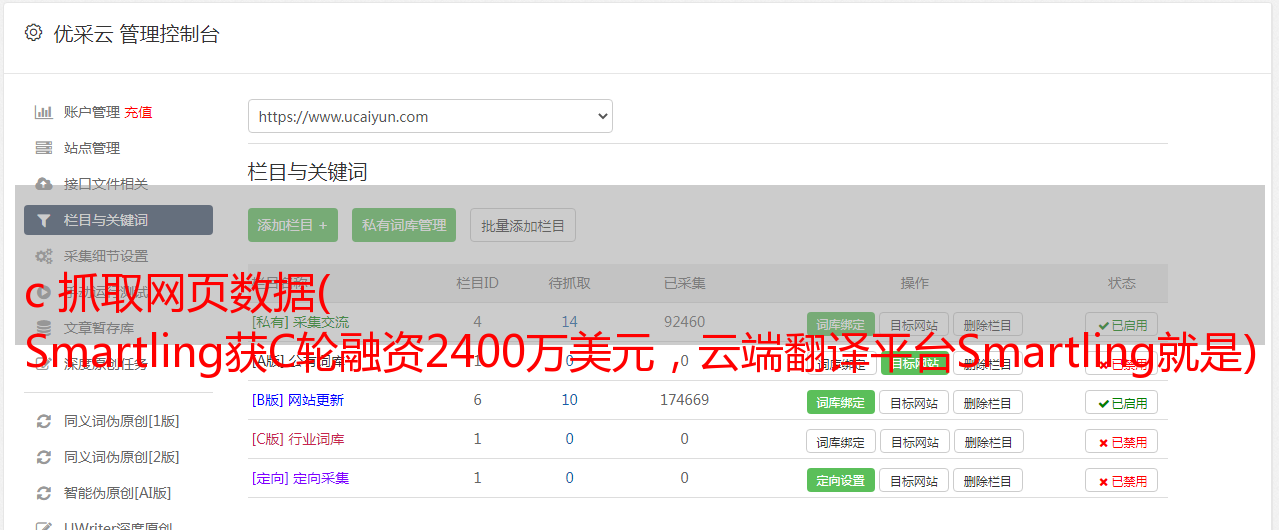The width and height of the screenshot is (1279, 530).
Task: Click the 批量添加栏目 button
Action: (x=523, y=225)
